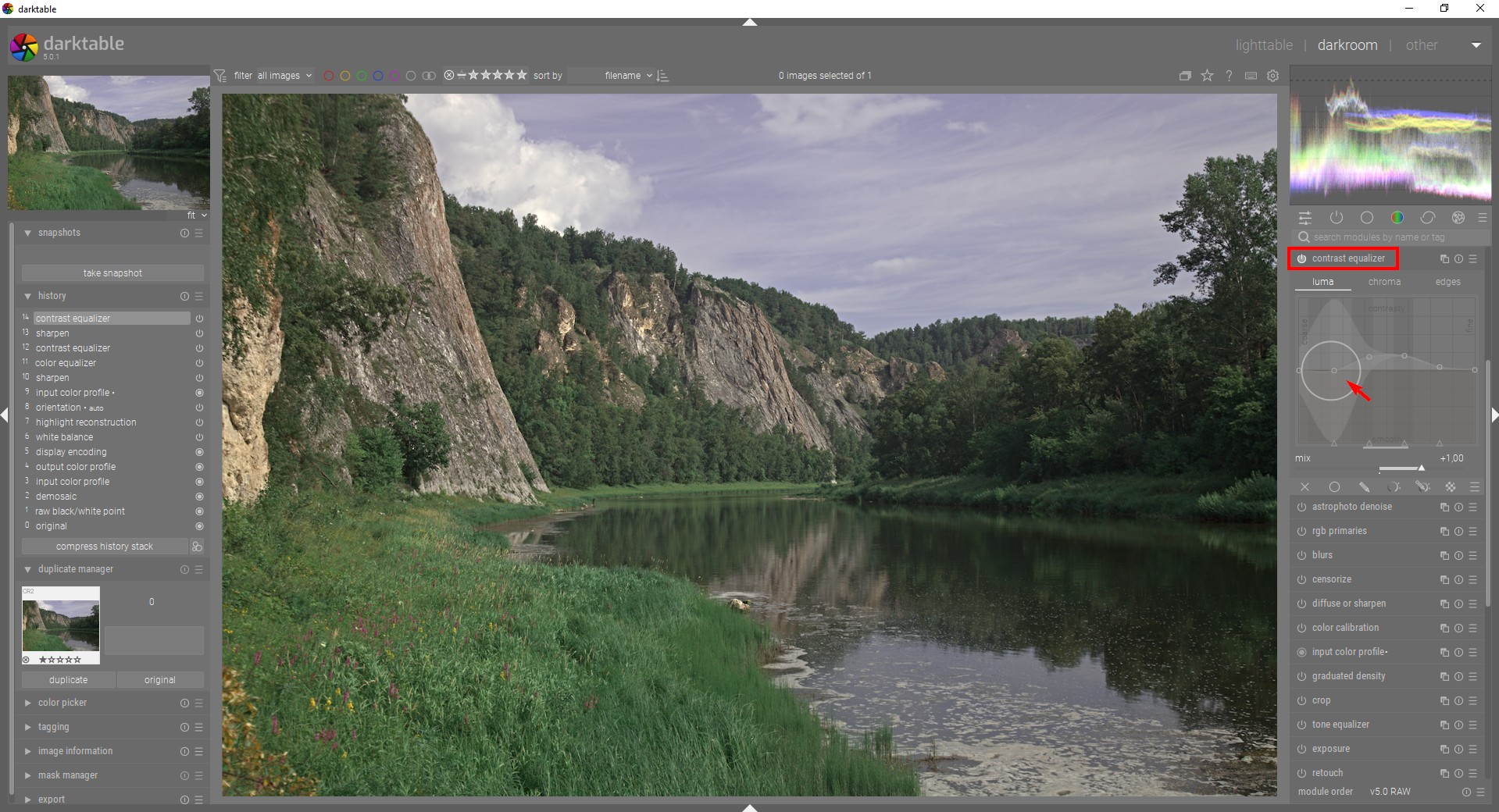This screenshot has height=812, width=1499.
Task: Click the reverse sort order icon
Action: tap(663, 76)
